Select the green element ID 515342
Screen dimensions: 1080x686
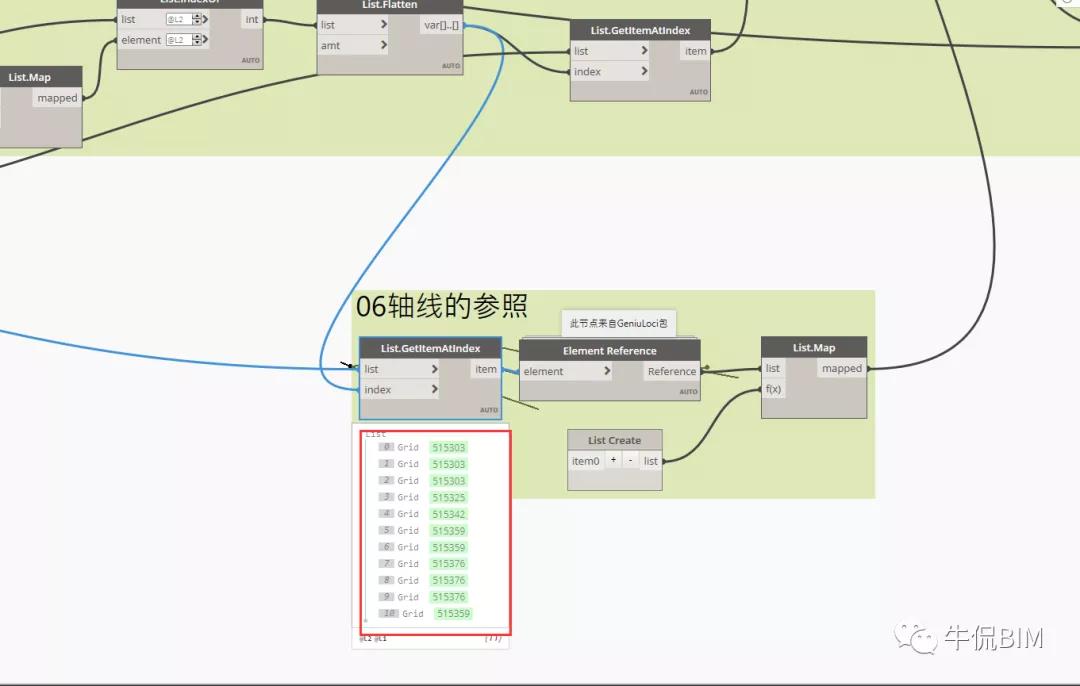click(x=449, y=514)
